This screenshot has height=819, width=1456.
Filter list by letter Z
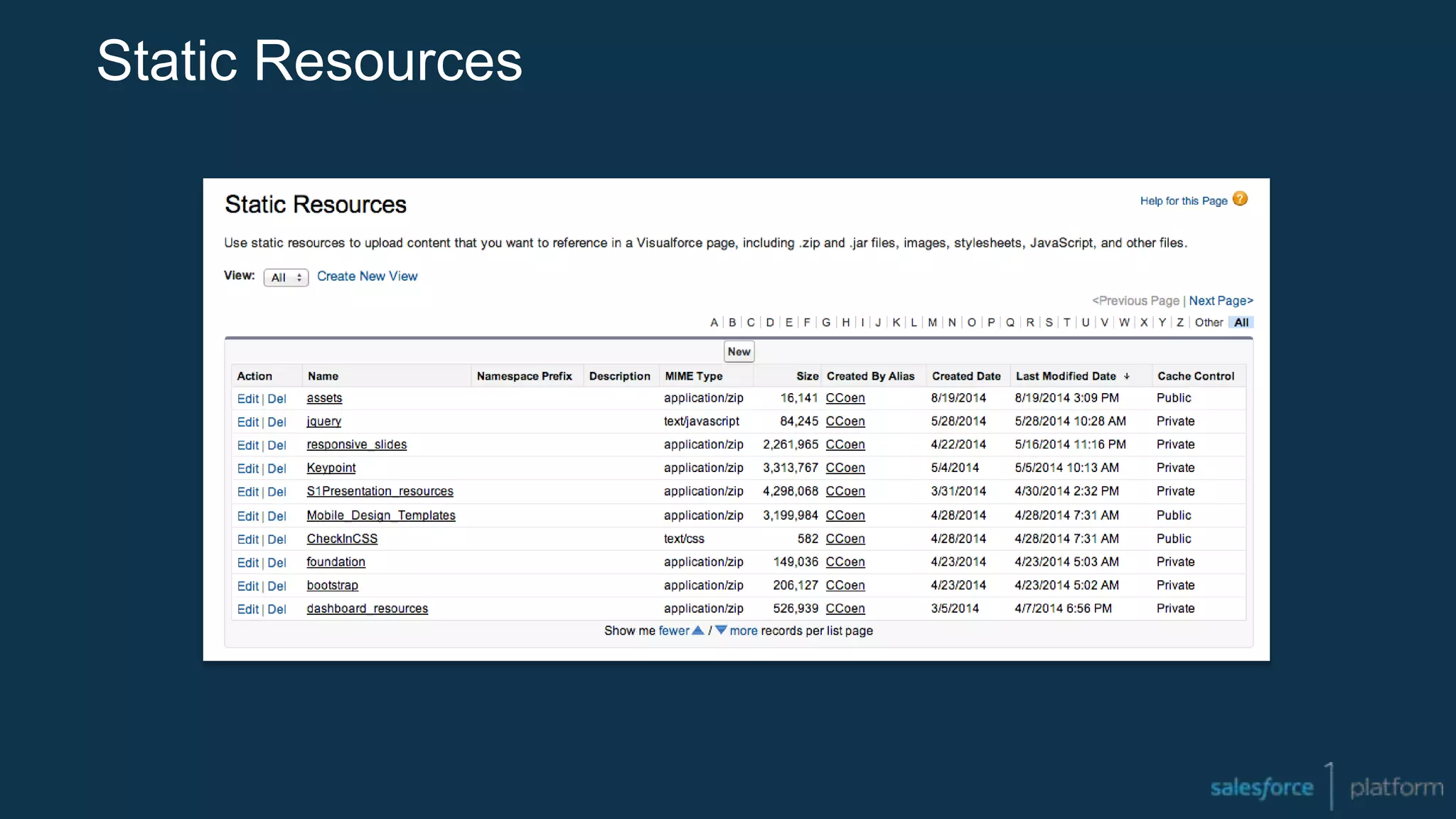click(1180, 323)
